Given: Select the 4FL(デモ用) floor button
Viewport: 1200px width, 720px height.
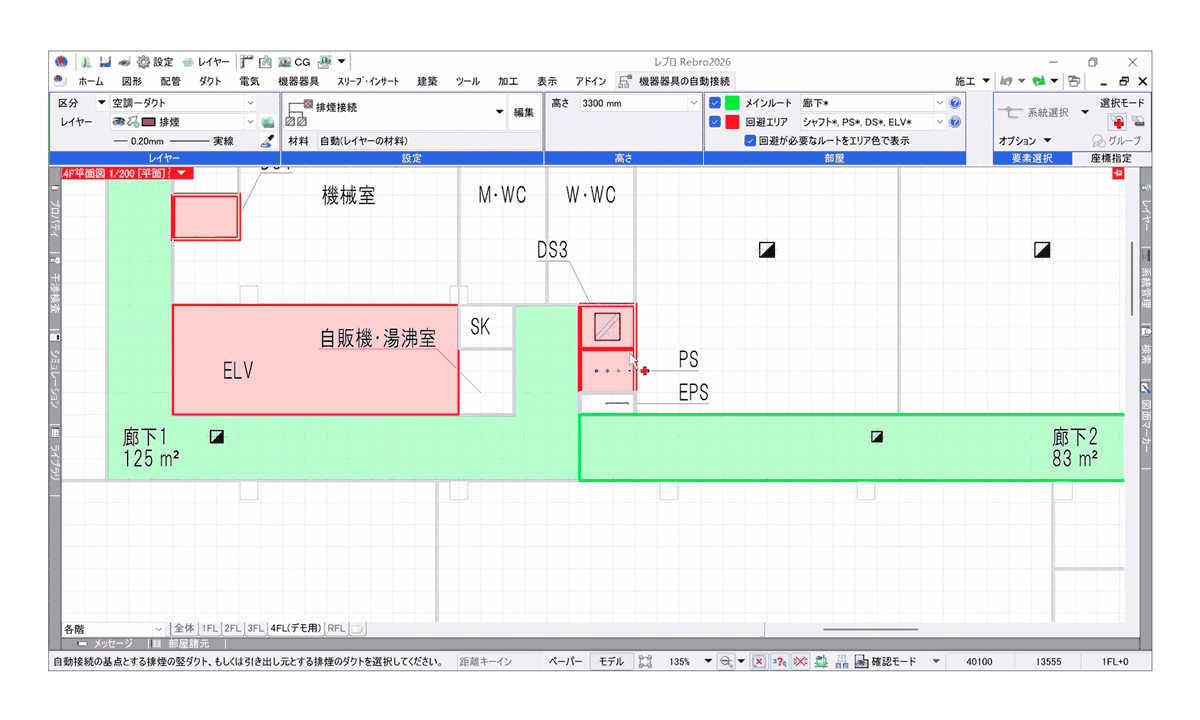Looking at the screenshot, I should click(x=297, y=629).
